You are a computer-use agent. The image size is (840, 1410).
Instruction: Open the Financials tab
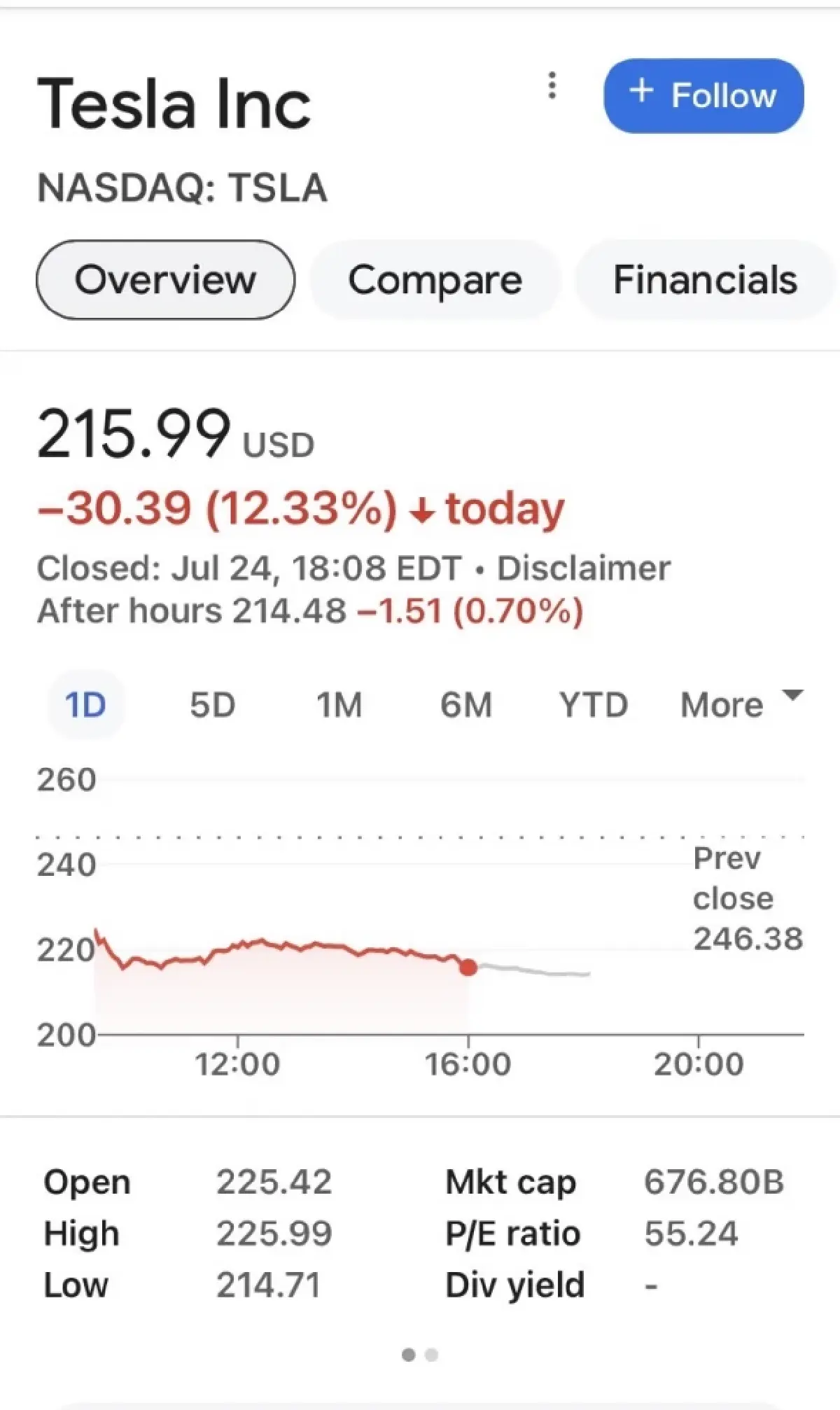(x=705, y=280)
